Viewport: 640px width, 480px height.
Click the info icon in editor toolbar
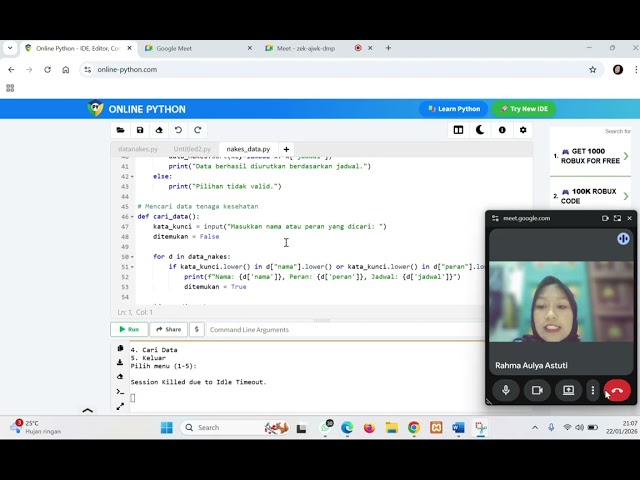click(502, 130)
